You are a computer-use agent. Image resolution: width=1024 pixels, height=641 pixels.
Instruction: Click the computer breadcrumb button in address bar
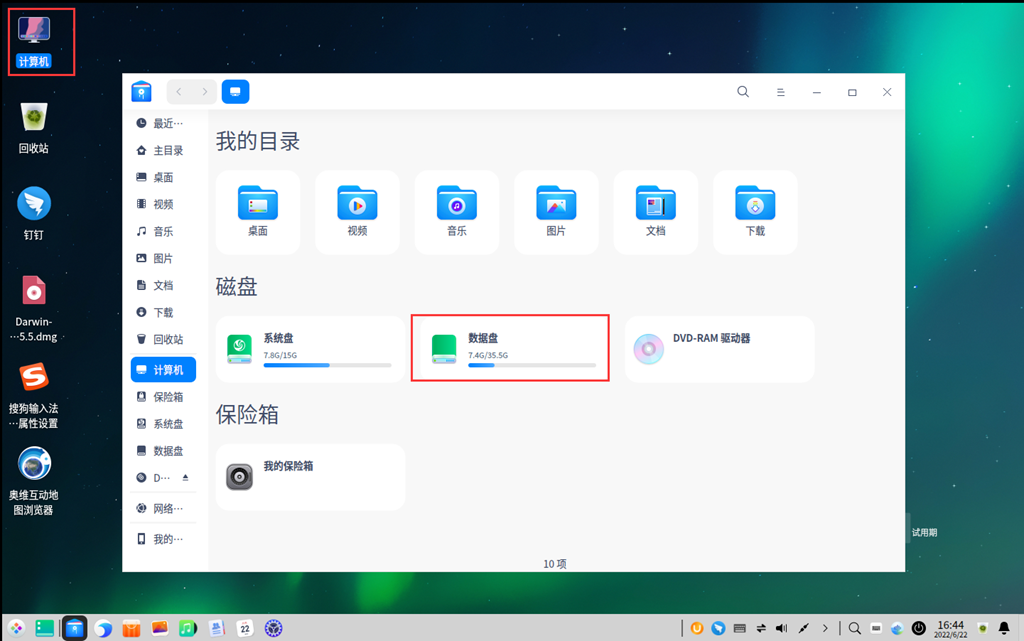pos(235,92)
